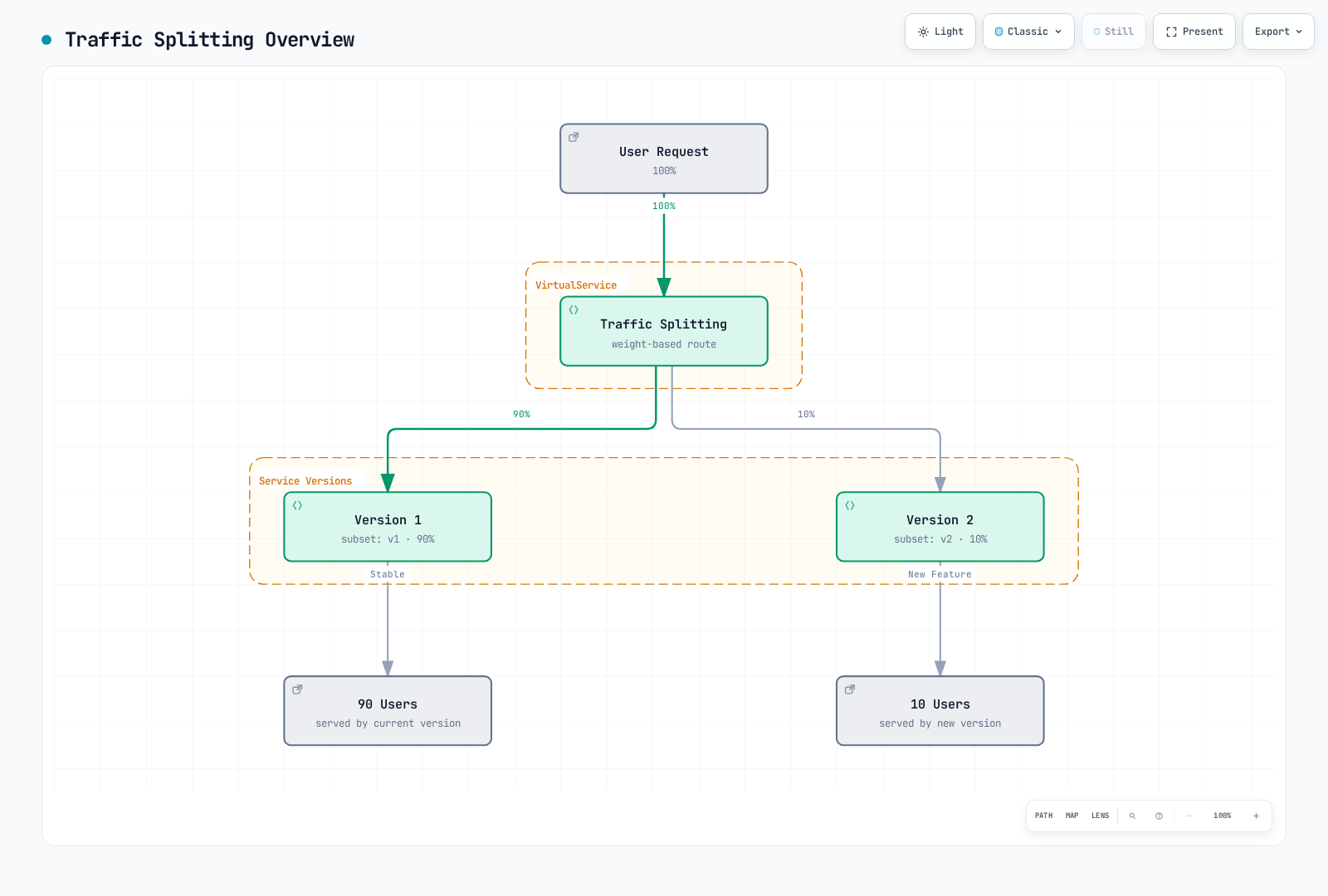Image resolution: width=1328 pixels, height=896 pixels.
Task: Open the Export dropdown menu
Action: [1278, 32]
